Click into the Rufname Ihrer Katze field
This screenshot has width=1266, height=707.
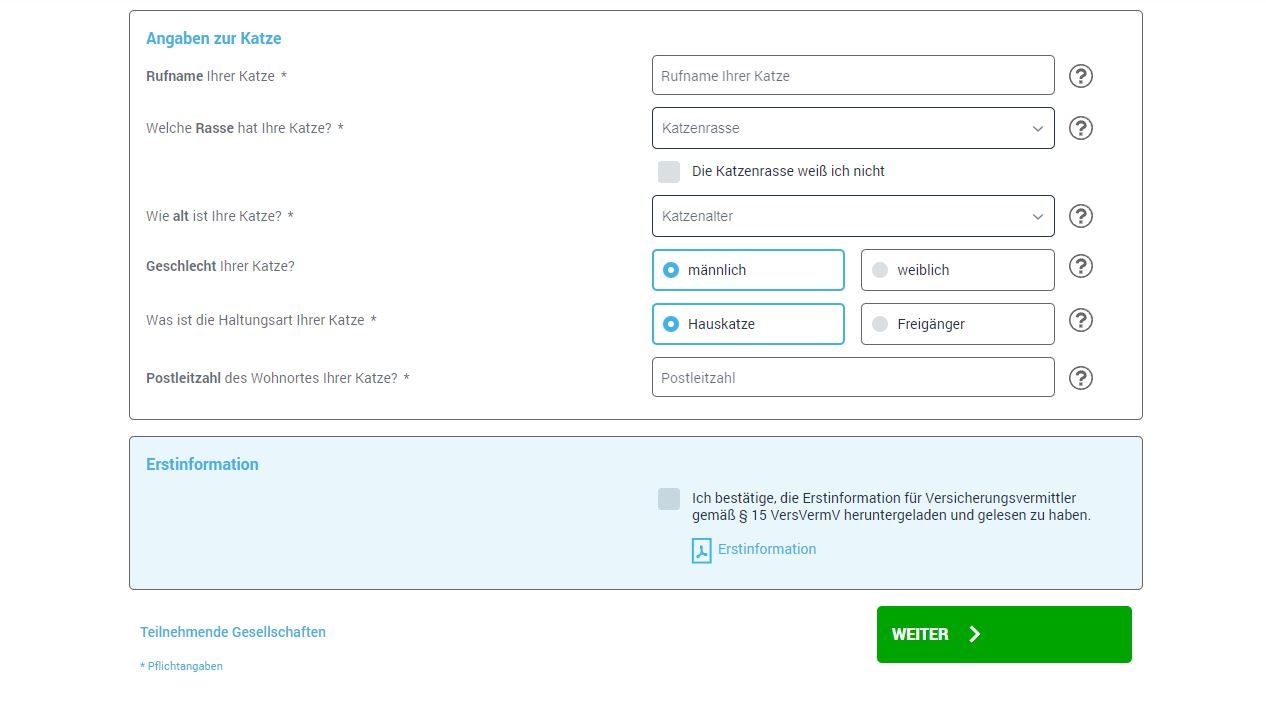852,75
